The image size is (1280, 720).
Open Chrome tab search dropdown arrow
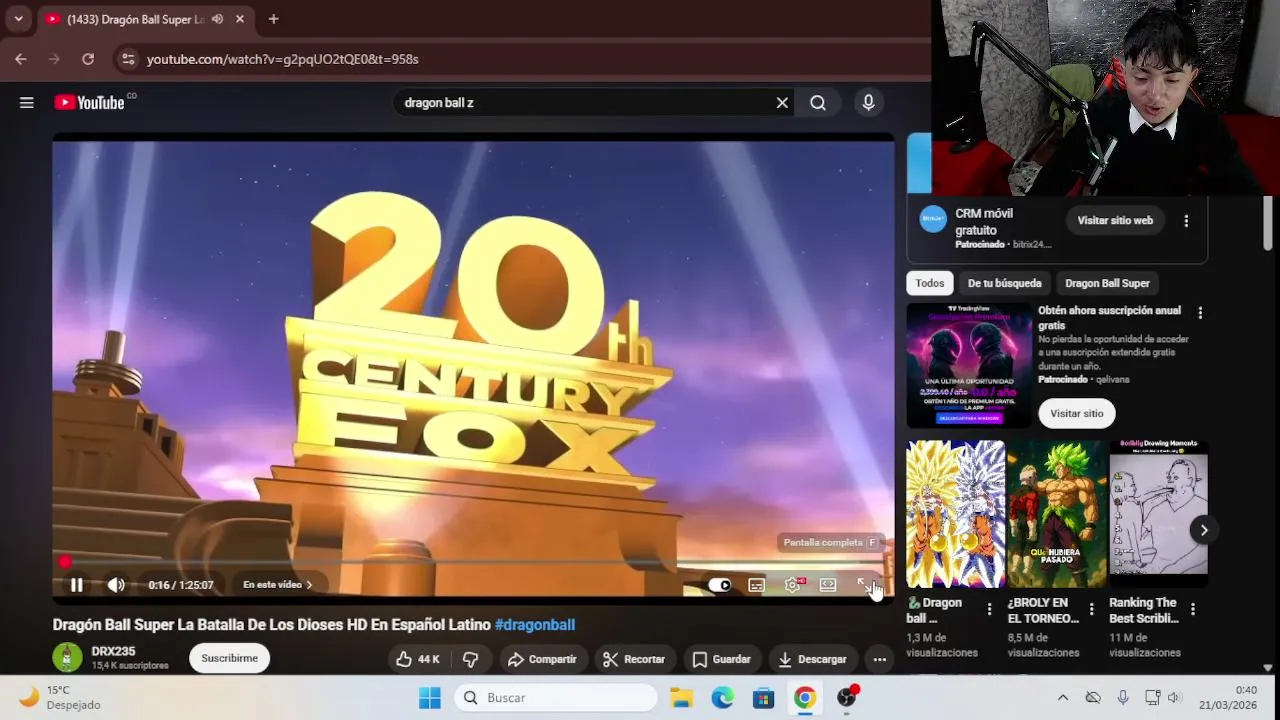pyautogui.click(x=18, y=19)
